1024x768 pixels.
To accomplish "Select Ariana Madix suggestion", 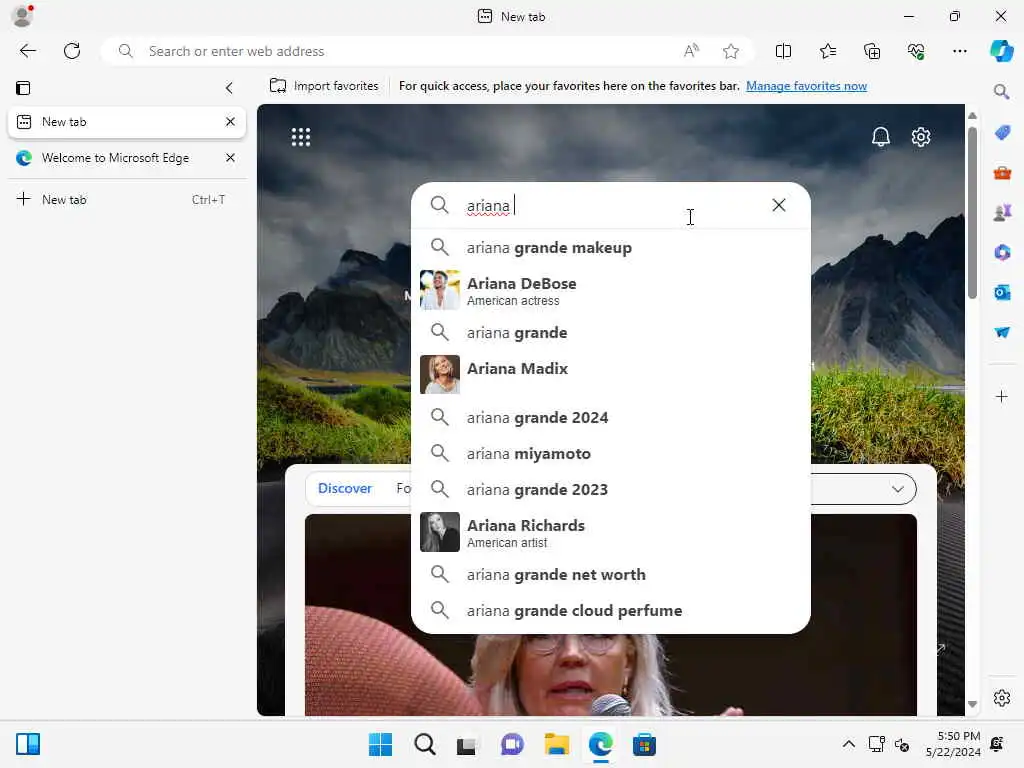I will (x=611, y=375).
